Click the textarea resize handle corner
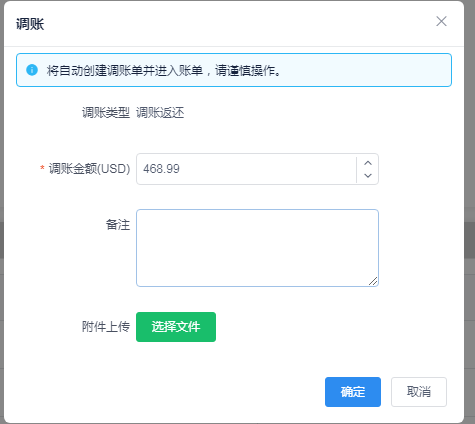475x424 pixels. 373,281
